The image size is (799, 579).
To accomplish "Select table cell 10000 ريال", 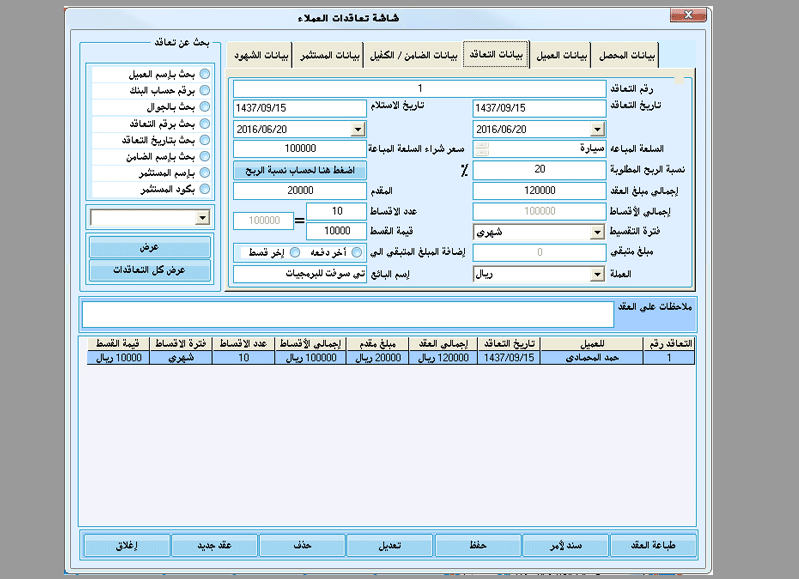I will (x=118, y=358).
